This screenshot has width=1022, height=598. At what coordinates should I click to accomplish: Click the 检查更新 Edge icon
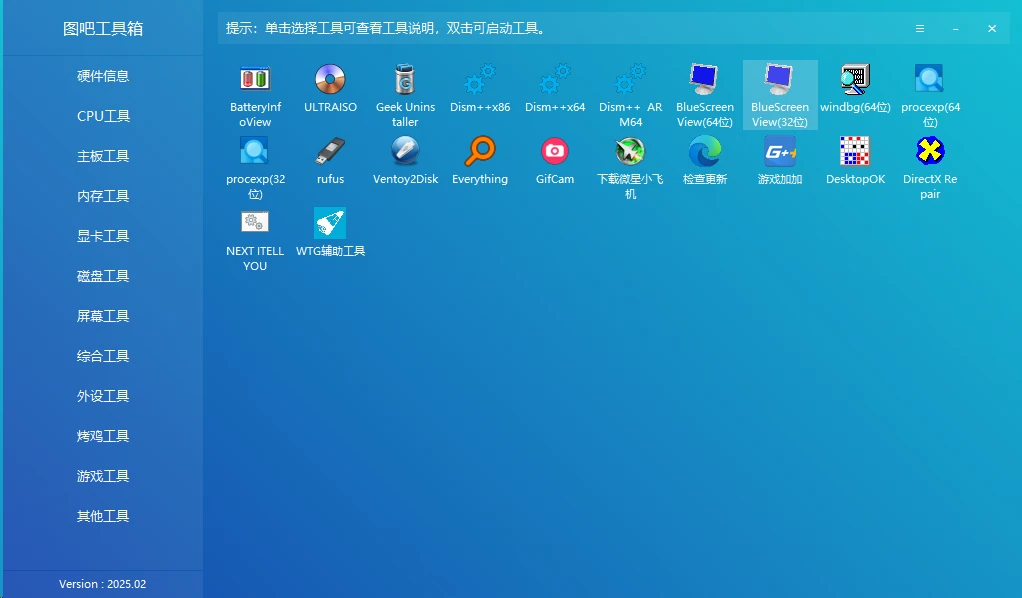705,152
